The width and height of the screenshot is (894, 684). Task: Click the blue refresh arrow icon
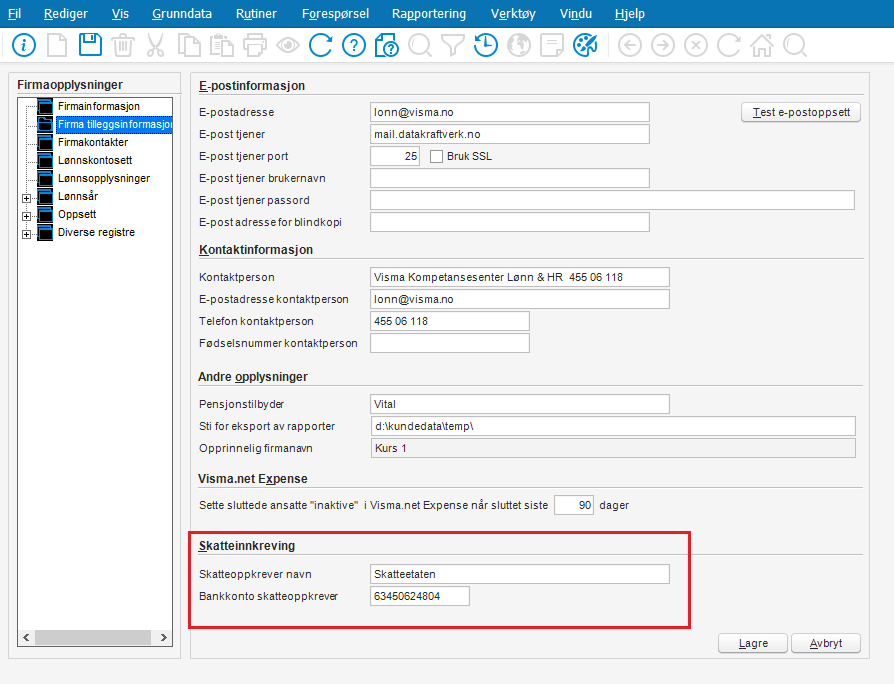pos(320,45)
